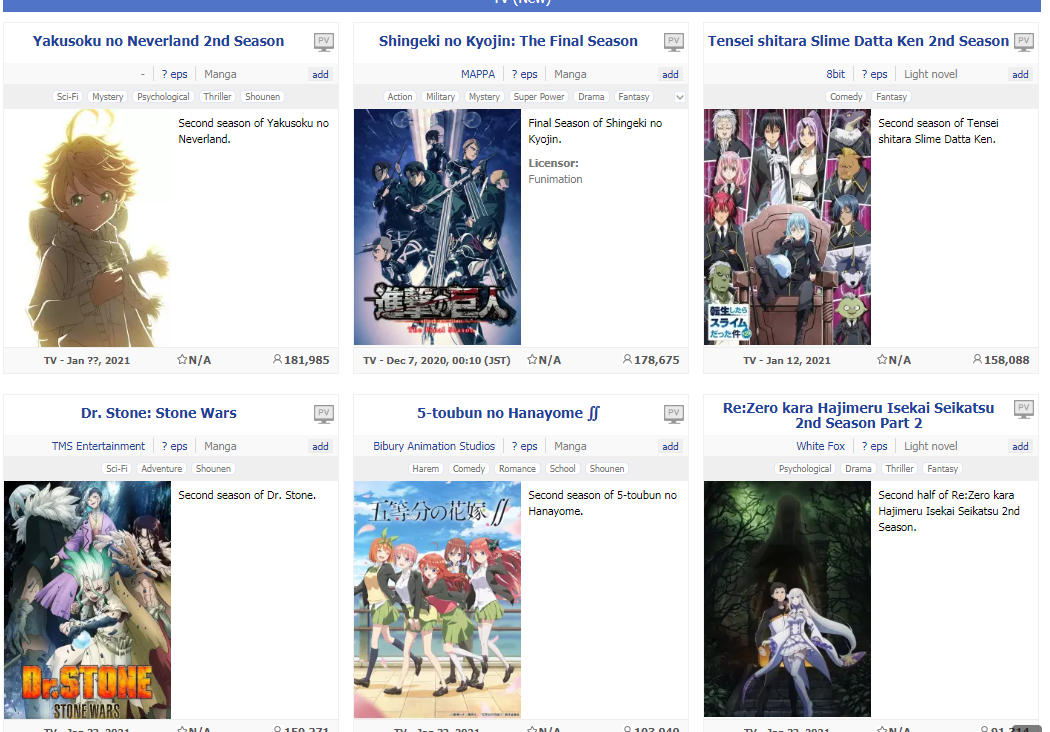Click Dr. Stone Stone Wars poster image
This screenshot has width=1050, height=732.
point(88,600)
